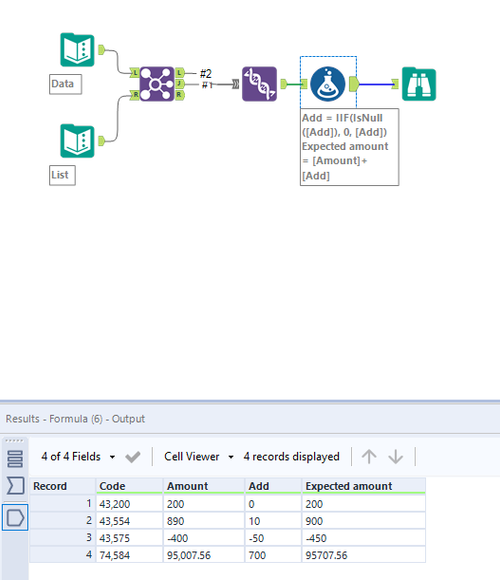The height and width of the screenshot is (580, 500).
Task: Select Code cell 74,584
Action: click(129, 555)
